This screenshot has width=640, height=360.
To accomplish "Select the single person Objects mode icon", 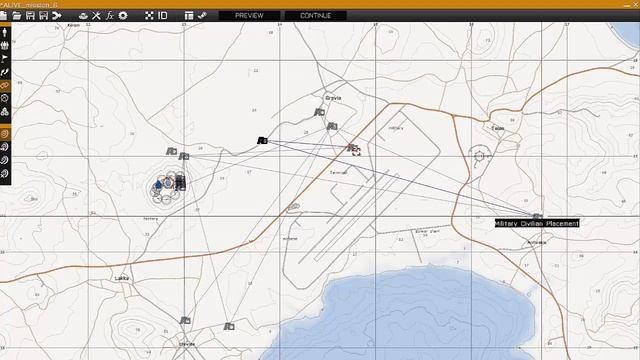I will (x=5, y=32).
